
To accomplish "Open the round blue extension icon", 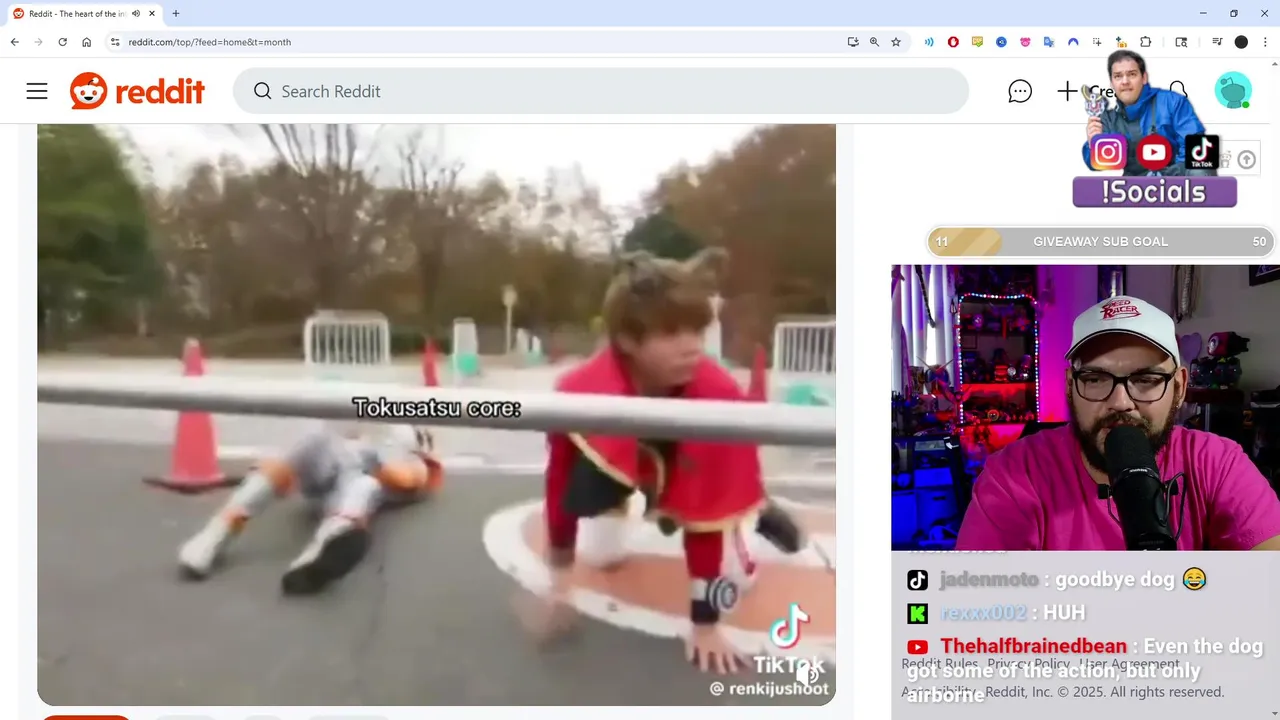I will click(x=1001, y=42).
